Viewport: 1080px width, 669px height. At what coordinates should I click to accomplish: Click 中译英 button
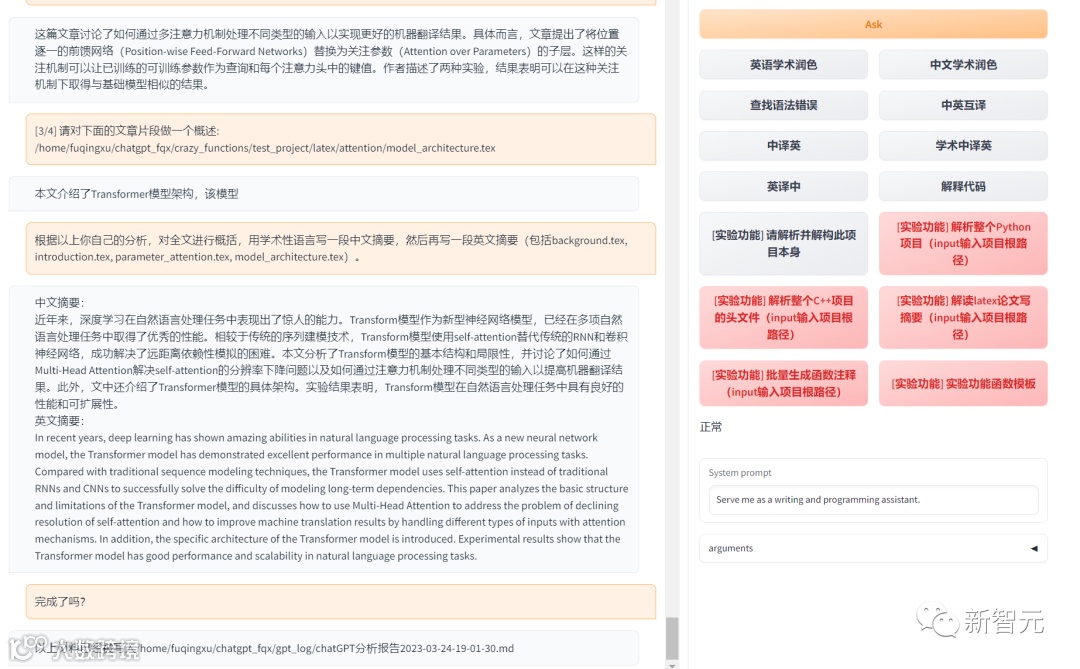coord(783,145)
